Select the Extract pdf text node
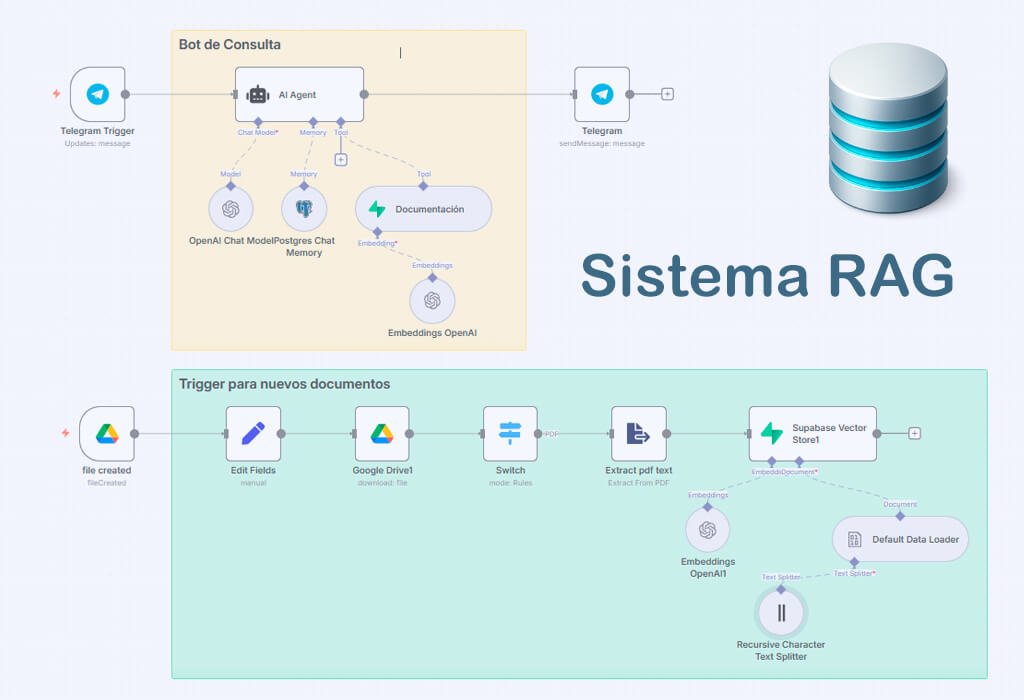 click(x=638, y=434)
